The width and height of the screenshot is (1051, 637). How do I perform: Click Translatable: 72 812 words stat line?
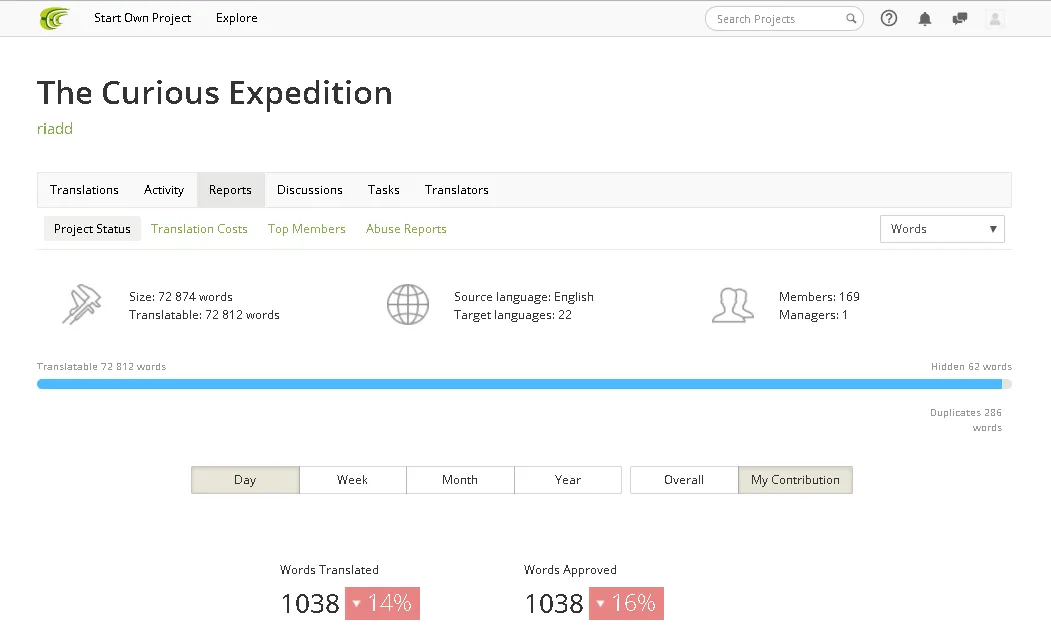click(204, 314)
